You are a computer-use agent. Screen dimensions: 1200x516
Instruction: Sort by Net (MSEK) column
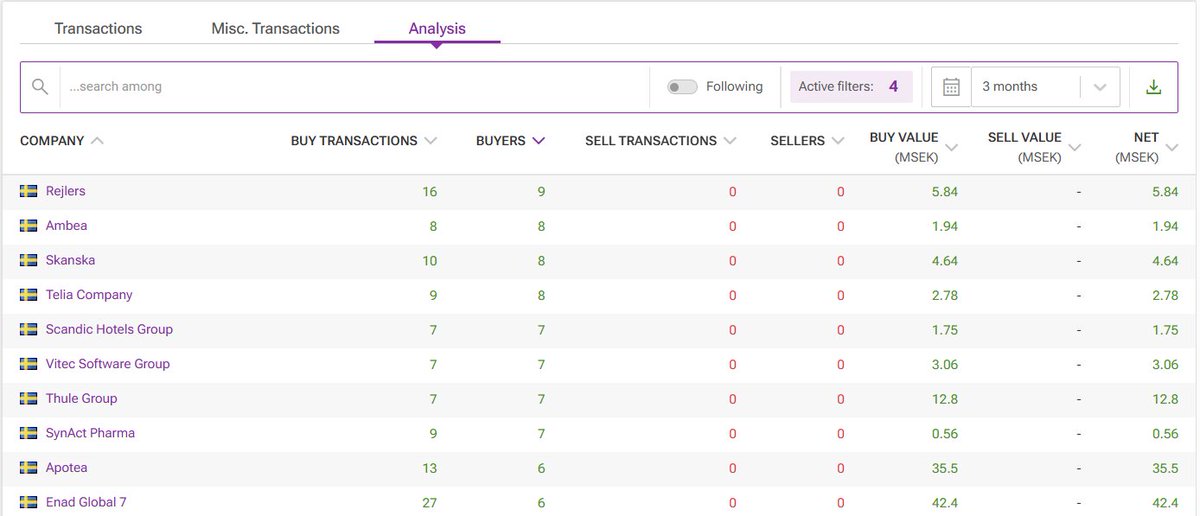point(1148,147)
